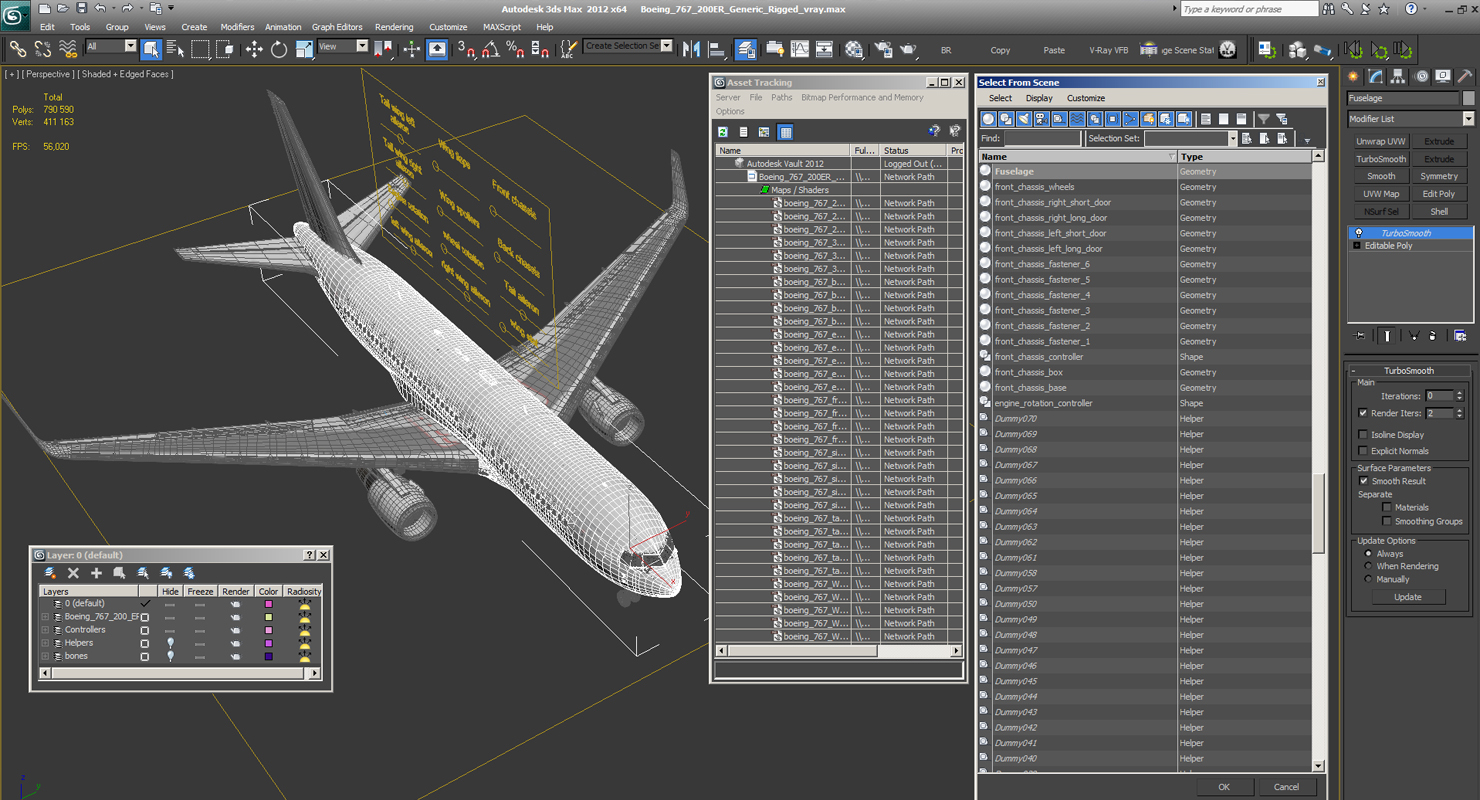Toggle TurboSmooth modifier lightbulb
Image resolution: width=1480 pixels, height=800 pixels.
(x=1358, y=233)
